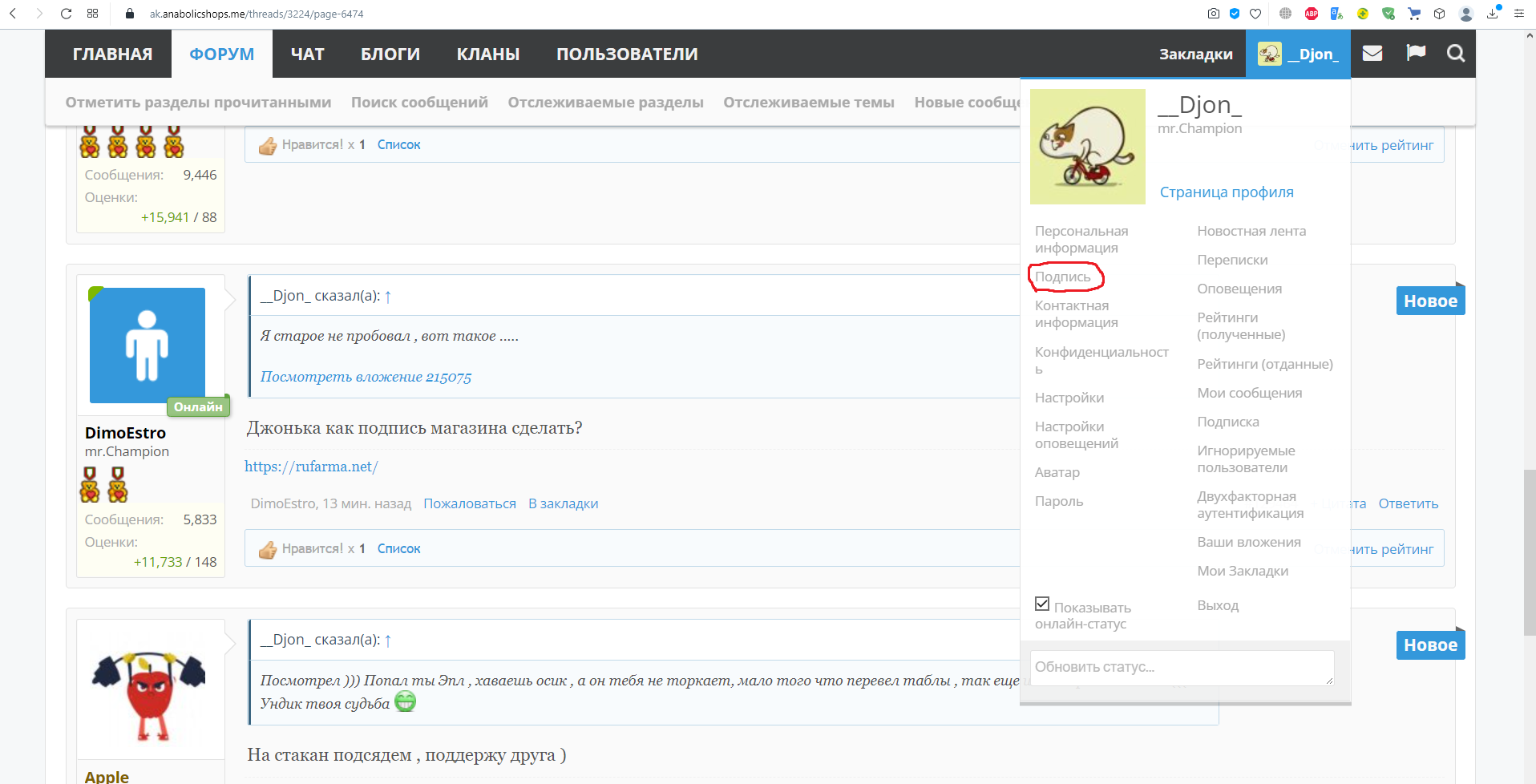This screenshot has width=1536, height=784.
Task: Click thumbs-up icon under DimoEstro's post
Action: click(268, 549)
